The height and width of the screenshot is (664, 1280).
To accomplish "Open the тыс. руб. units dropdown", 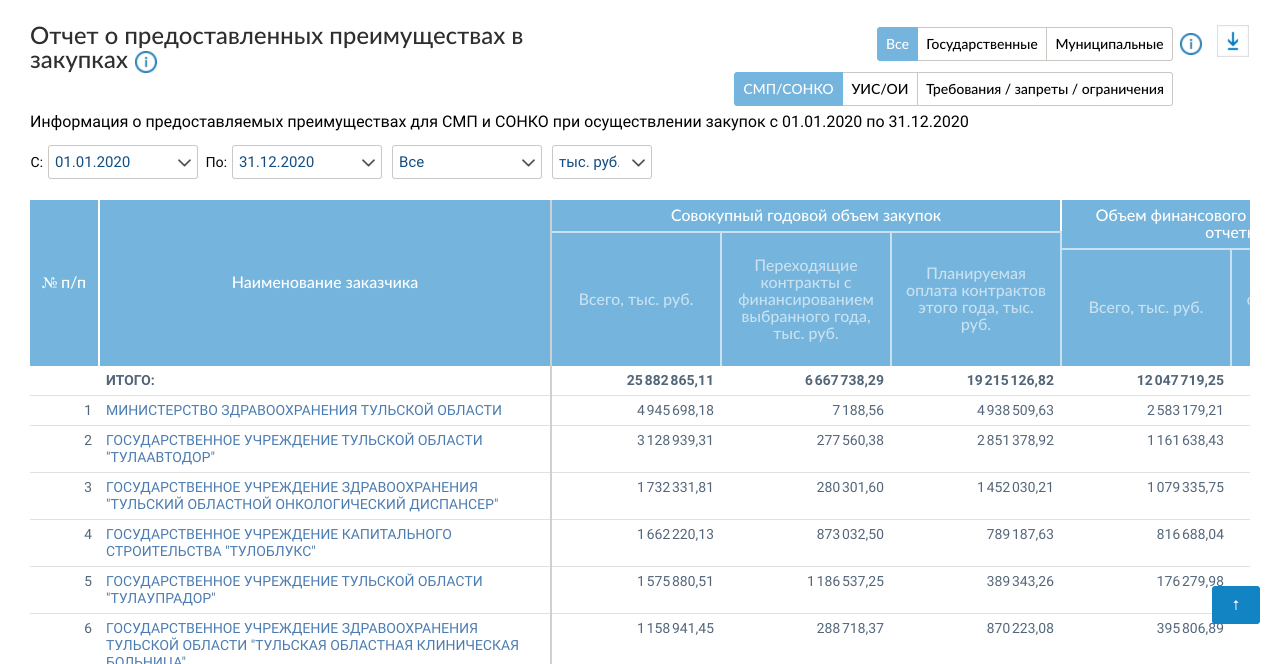I will [x=601, y=162].
